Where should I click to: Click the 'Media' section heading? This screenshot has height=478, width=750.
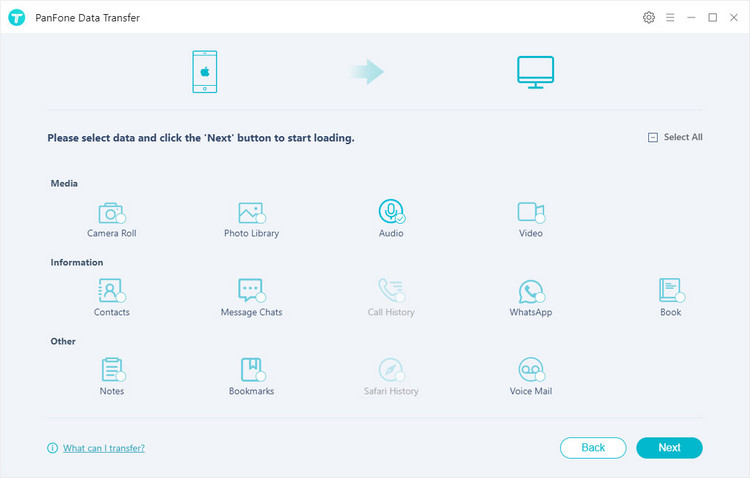click(x=64, y=184)
